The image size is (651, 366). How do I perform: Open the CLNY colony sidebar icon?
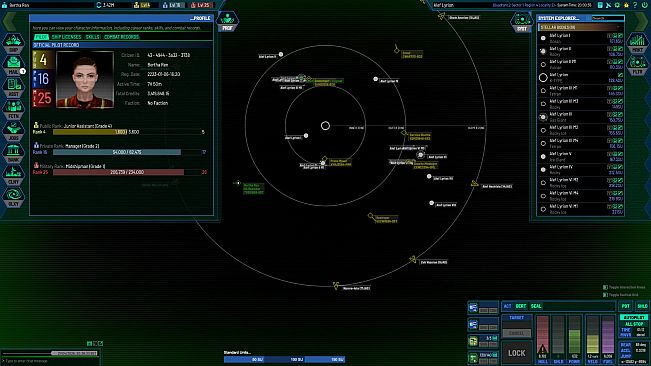13,176
